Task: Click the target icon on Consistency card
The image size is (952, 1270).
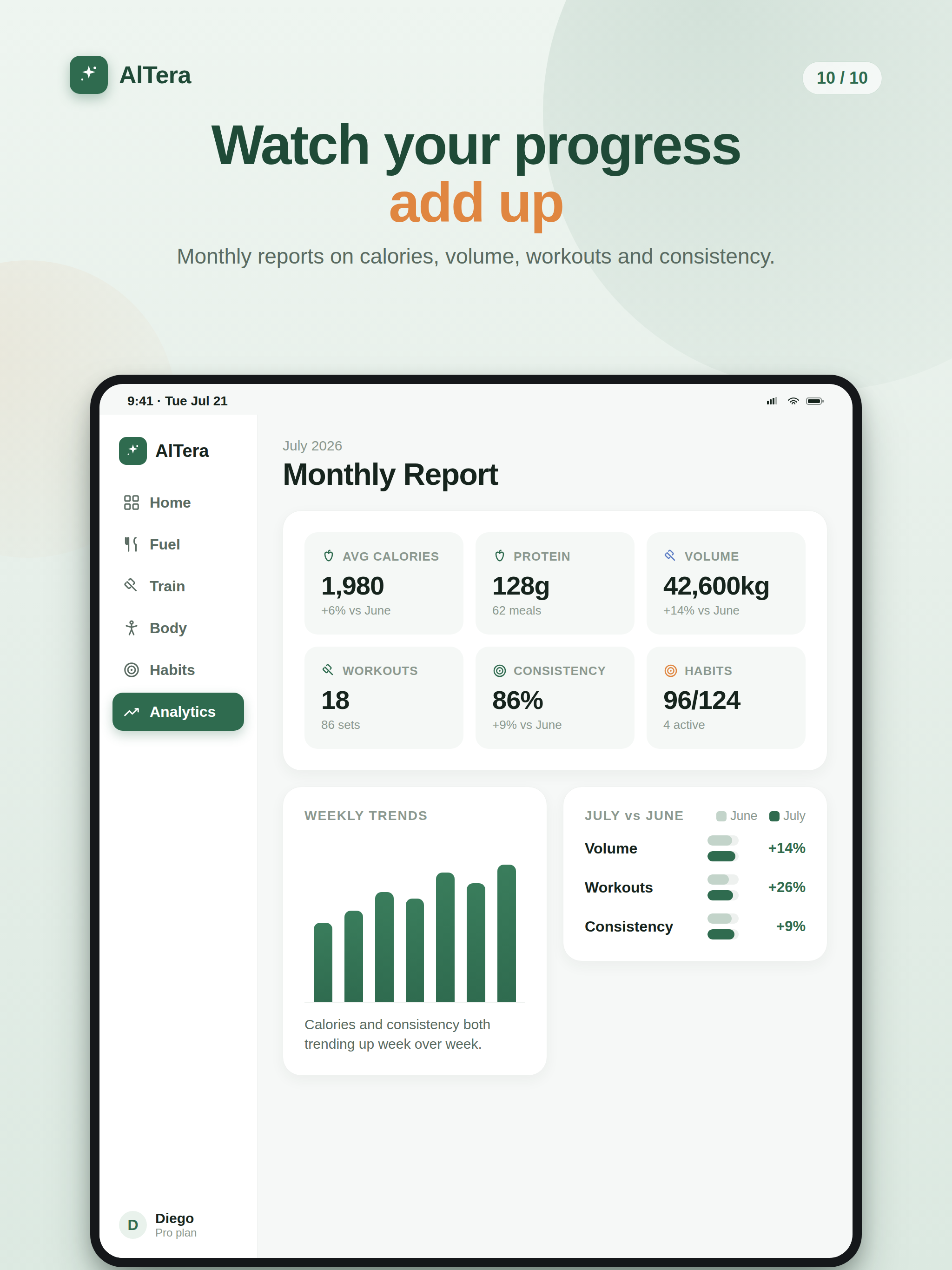Action: point(500,671)
